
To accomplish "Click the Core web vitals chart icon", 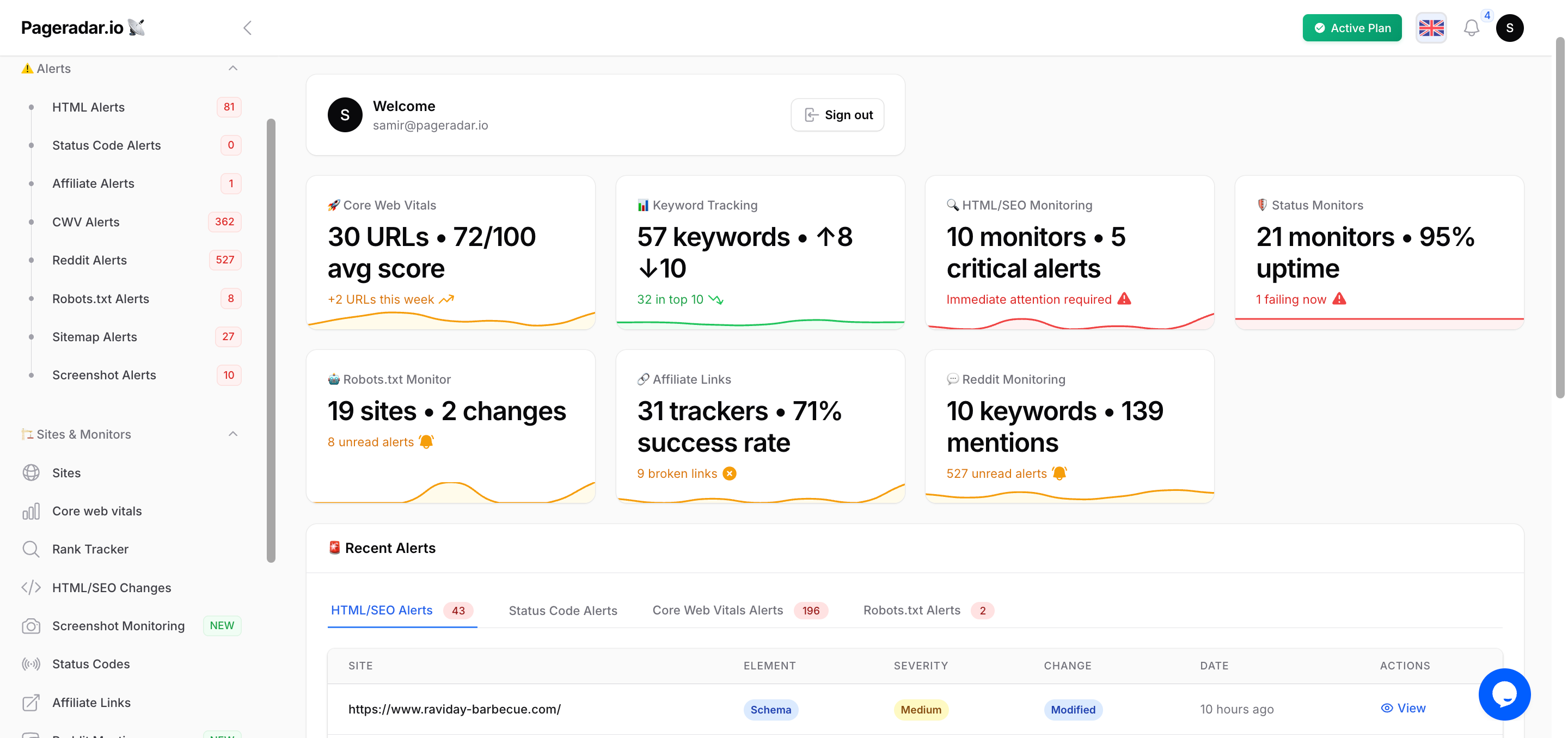I will (x=31, y=511).
